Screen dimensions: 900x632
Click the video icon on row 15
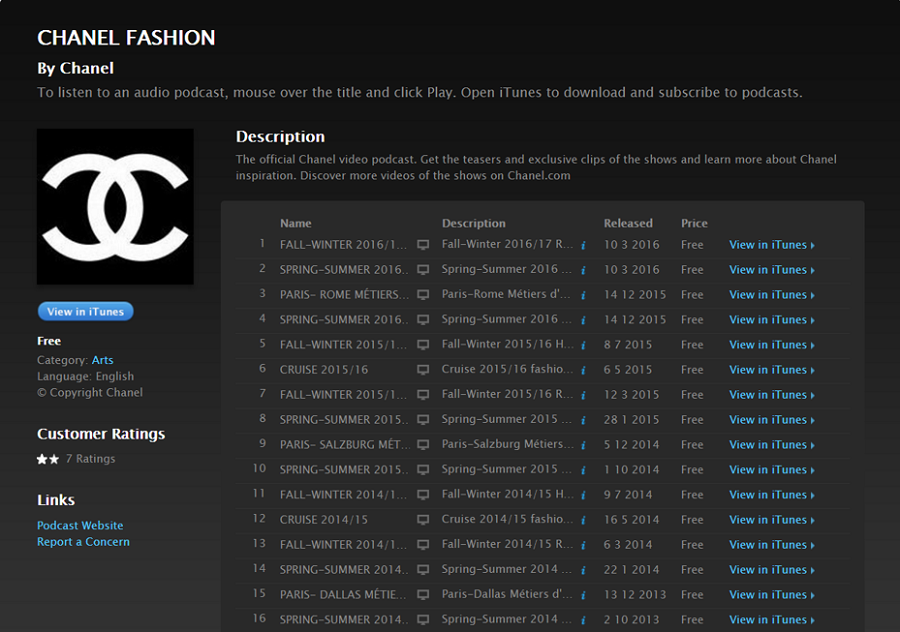[x=423, y=595]
